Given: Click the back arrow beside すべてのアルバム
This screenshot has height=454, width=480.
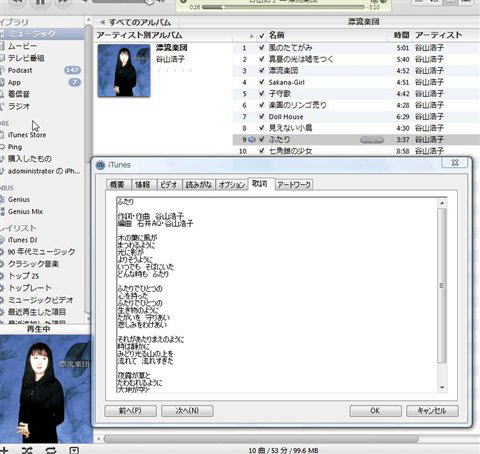Looking at the screenshot, I should (x=102, y=22).
